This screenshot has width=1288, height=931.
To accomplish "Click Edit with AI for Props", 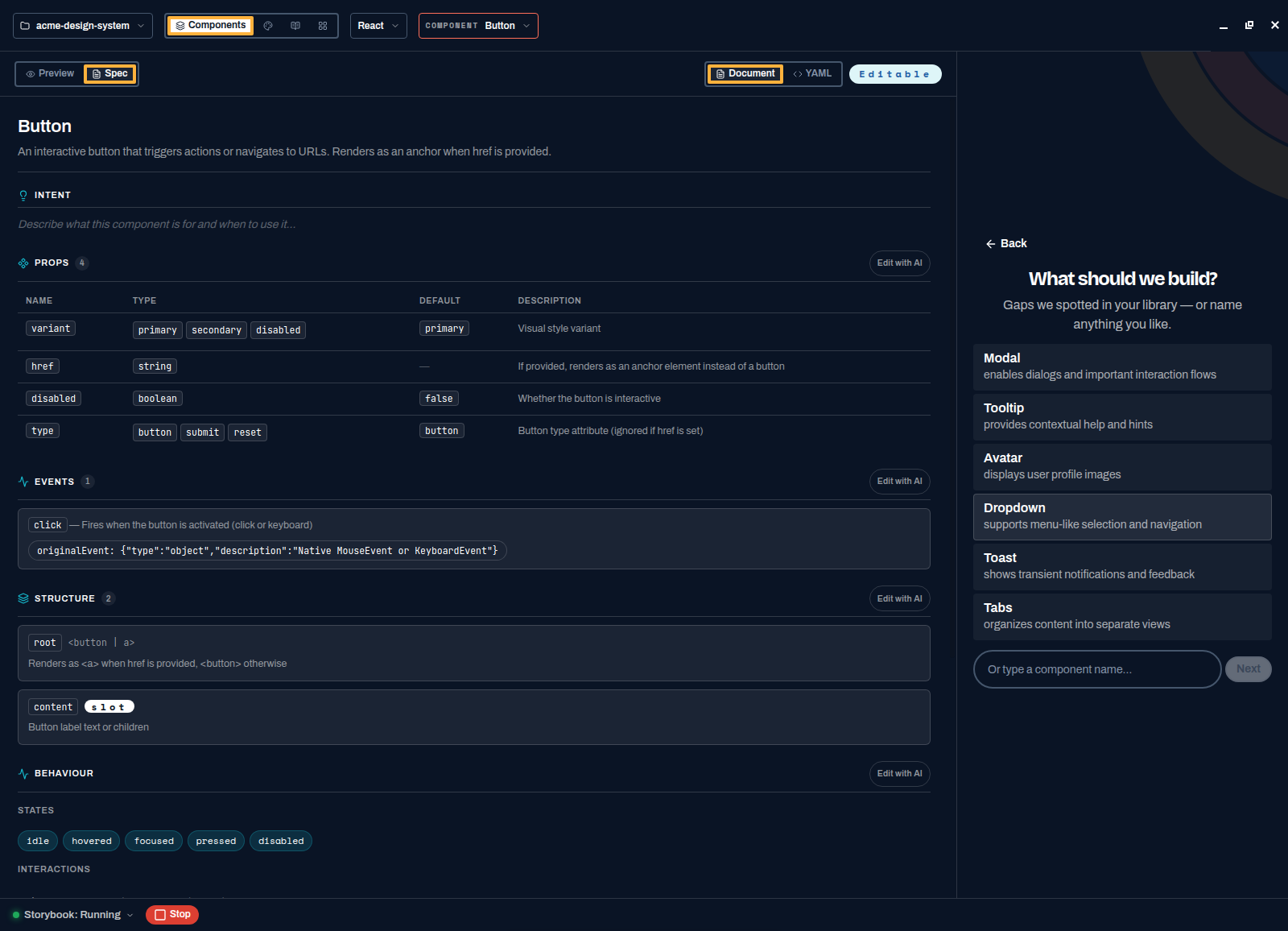I will coord(900,263).
